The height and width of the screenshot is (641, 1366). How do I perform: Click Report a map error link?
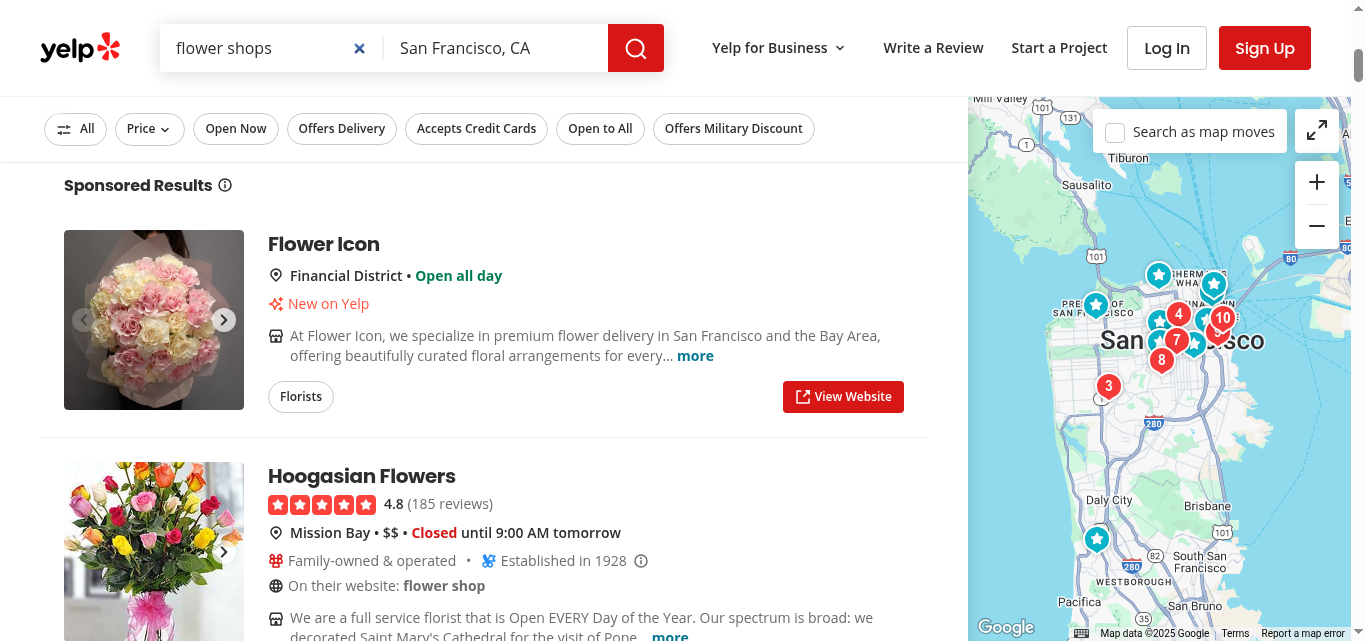coord(1303,633)
